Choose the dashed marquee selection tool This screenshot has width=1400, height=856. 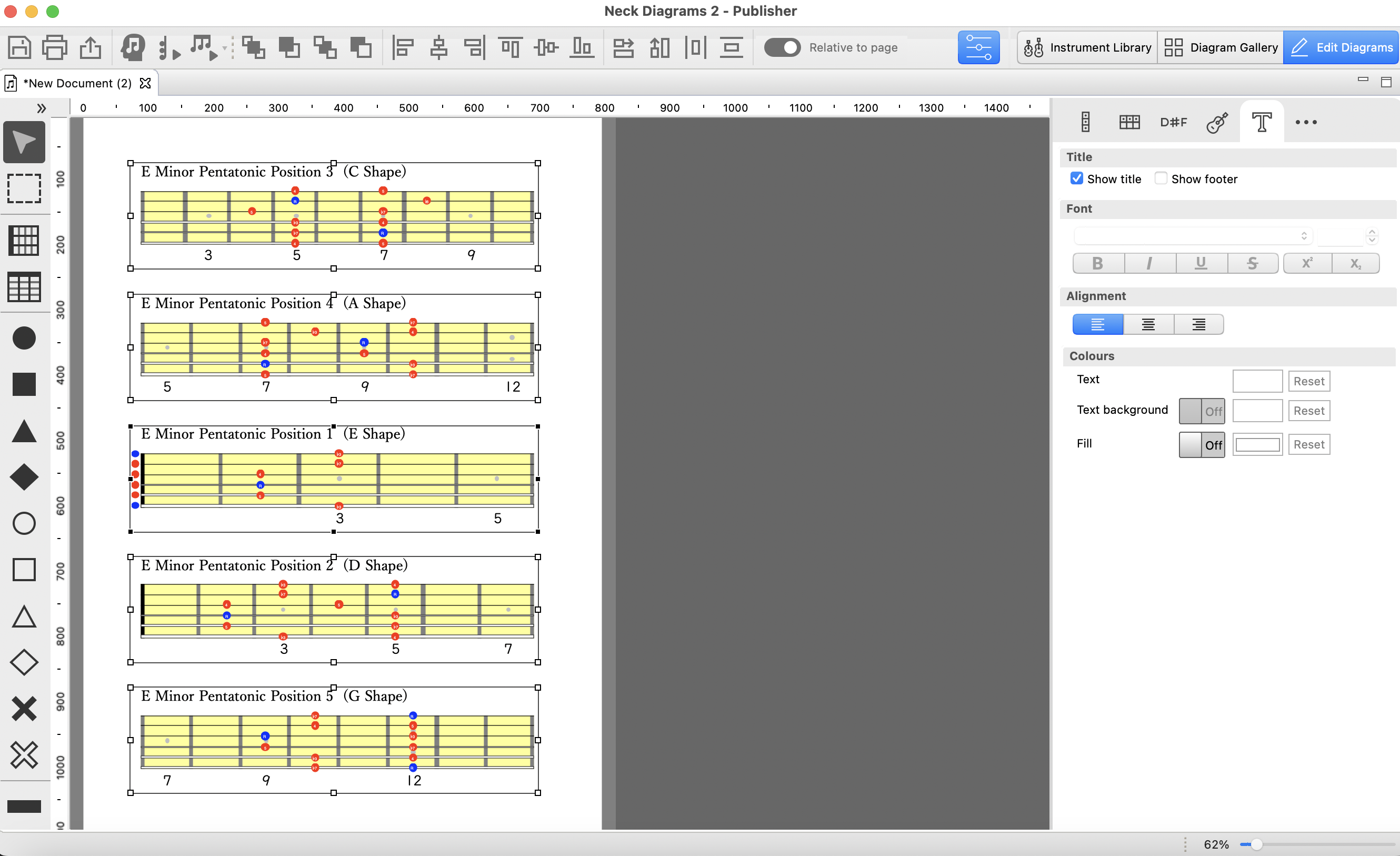click(24, 188)
